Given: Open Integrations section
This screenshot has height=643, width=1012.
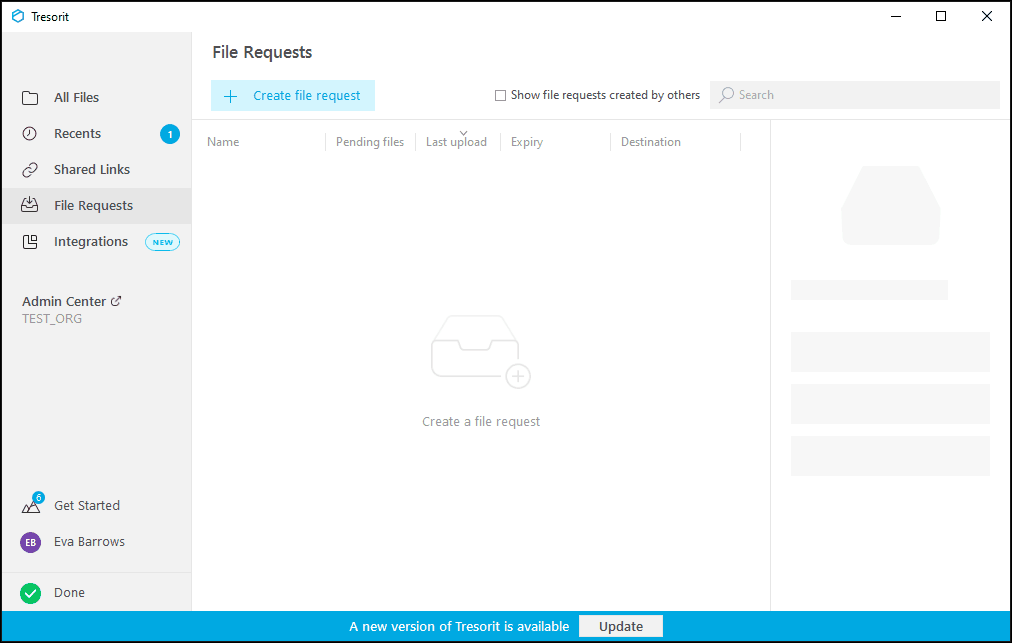Looking at the screenshot, I should pyautogui.click(x=97, y=242).
